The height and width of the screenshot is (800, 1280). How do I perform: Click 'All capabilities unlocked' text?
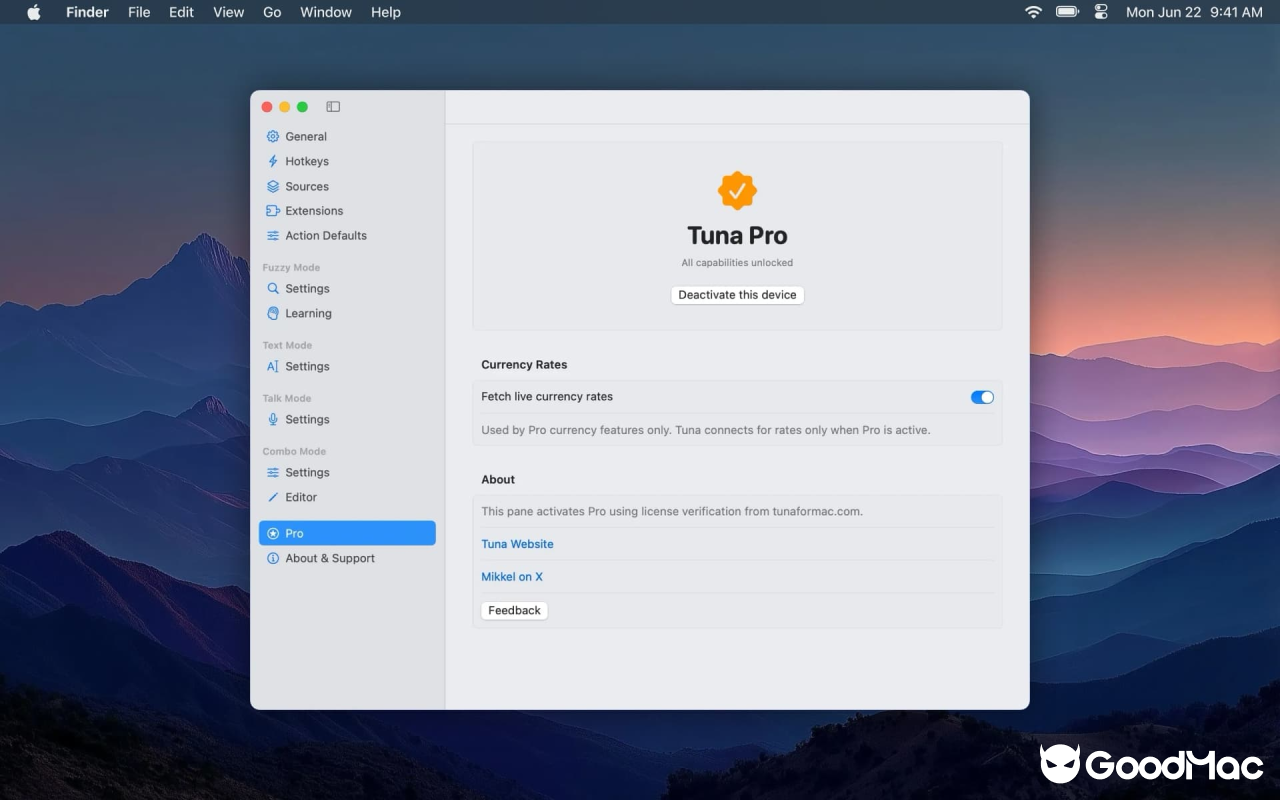pos(737,263)
